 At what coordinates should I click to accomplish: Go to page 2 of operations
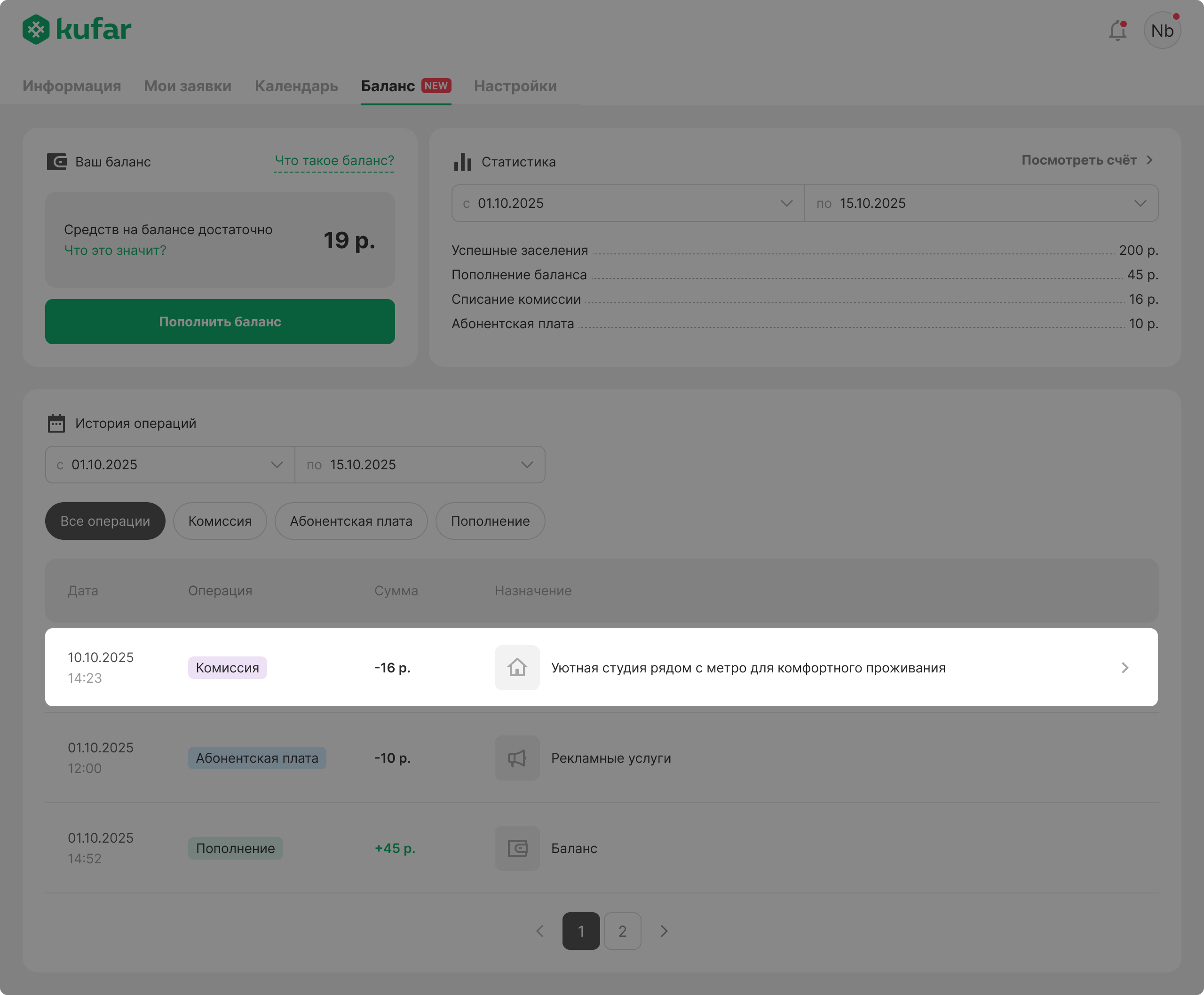(x=622, y=932)
